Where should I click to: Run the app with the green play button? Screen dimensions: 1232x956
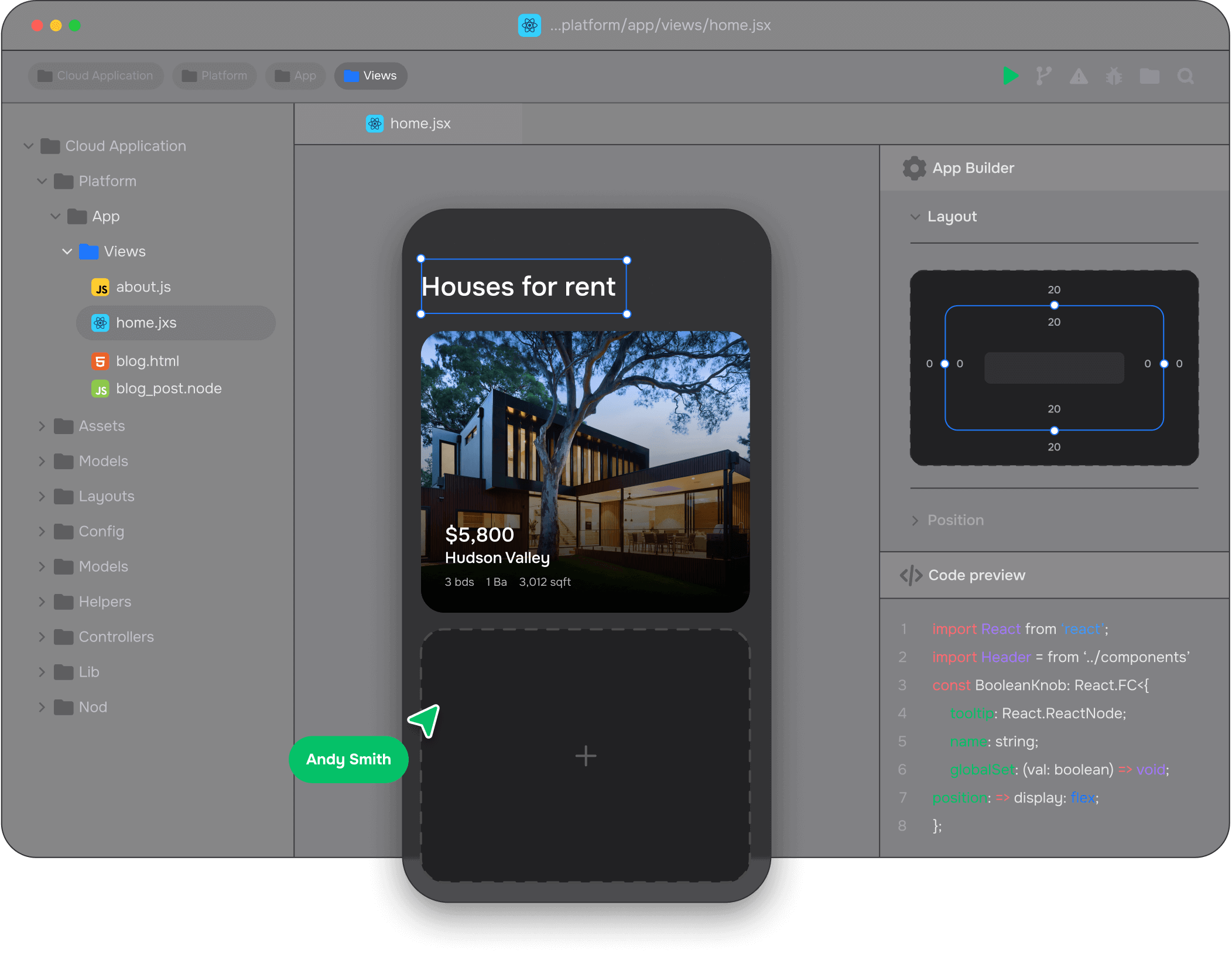pyautogui.click(x=1009, y=76)
